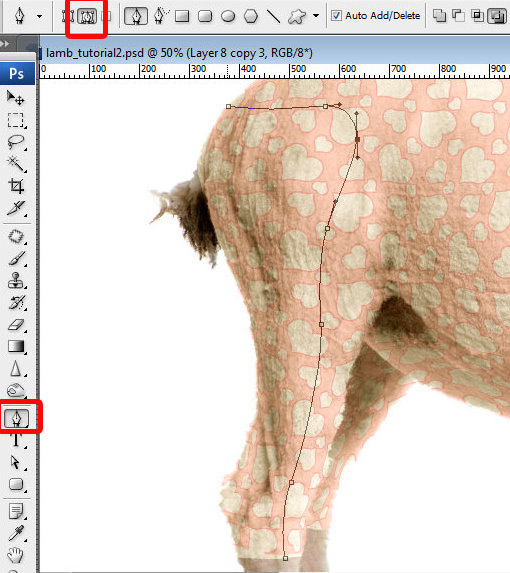The width and height of the screenshot is (510, 573).
Task: Expand the toolbox double-arrow collapse control
Action: [5, 44]
